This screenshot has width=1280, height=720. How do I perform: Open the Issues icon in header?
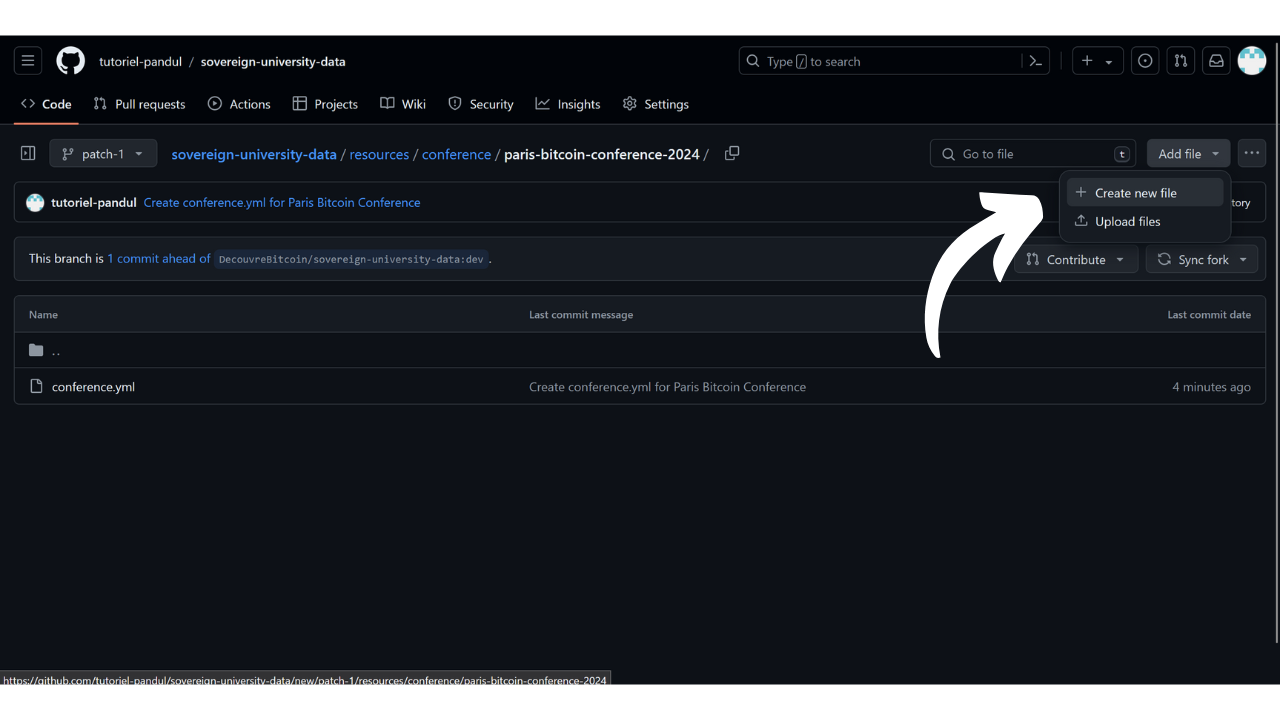point(1145,61)
